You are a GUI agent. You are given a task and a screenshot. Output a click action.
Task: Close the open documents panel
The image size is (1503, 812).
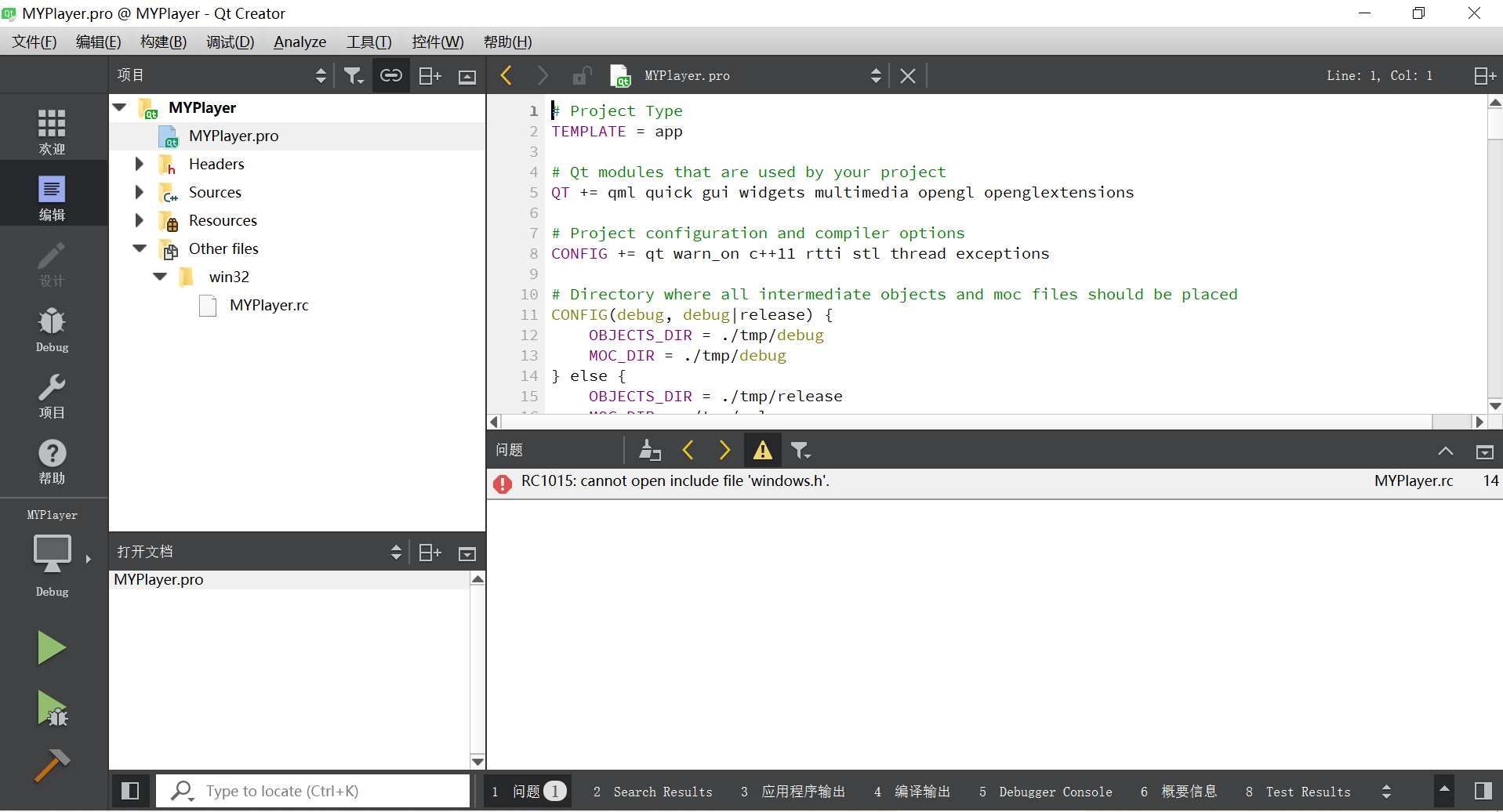click(x=467, y=553)
